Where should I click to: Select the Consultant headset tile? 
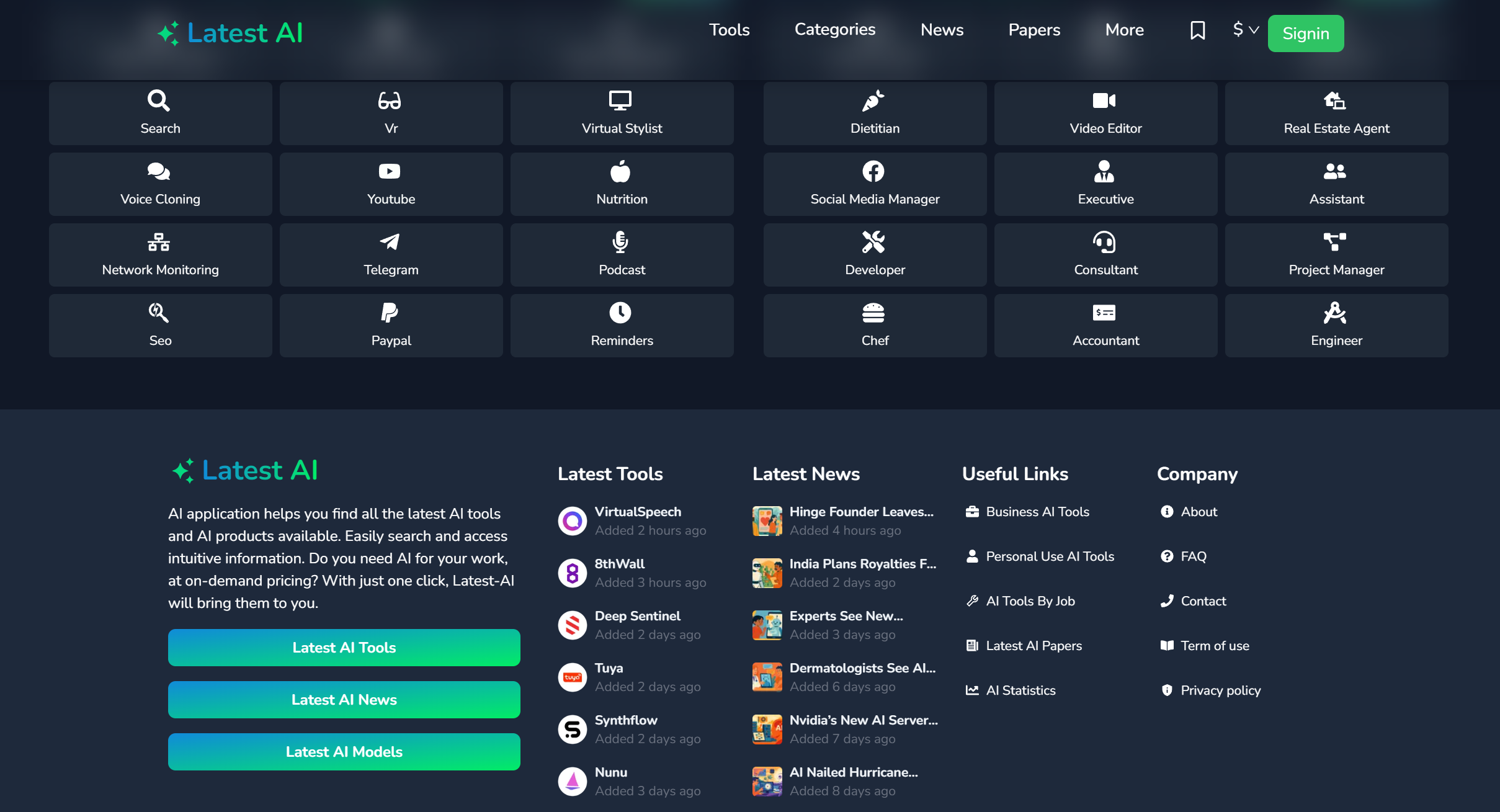point(1105,255)
